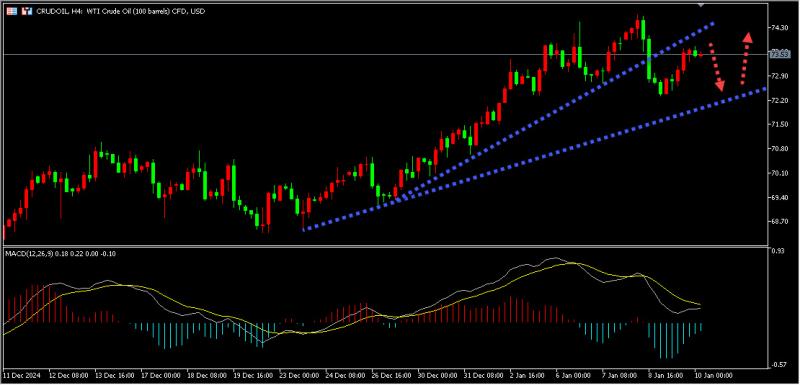Click the 23 Dec 00:00 time label
Image resolution: width=800 pixels, height=385 pixels.
(299, 374)
